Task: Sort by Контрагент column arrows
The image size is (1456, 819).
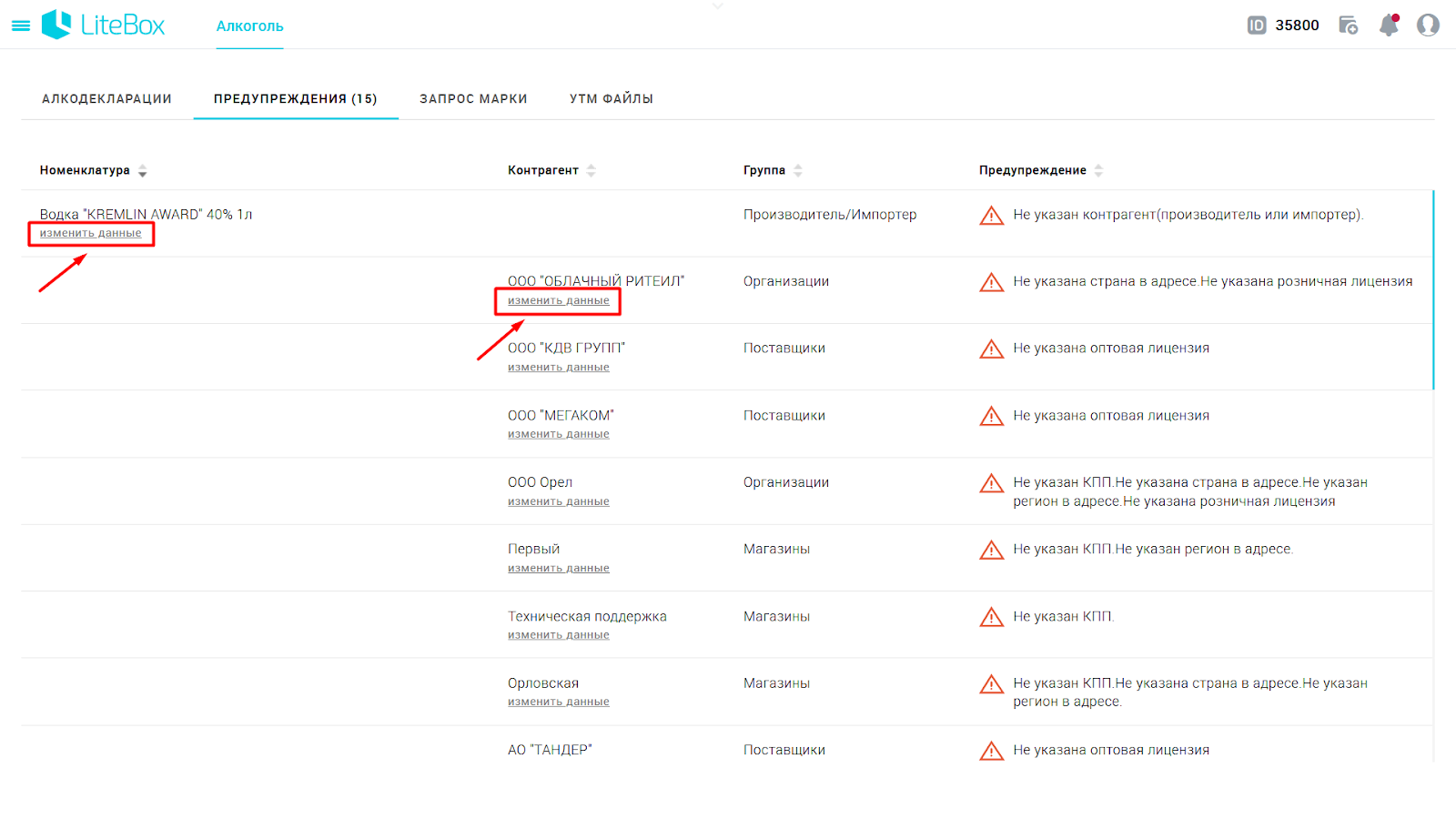Action: pos(591,171)
